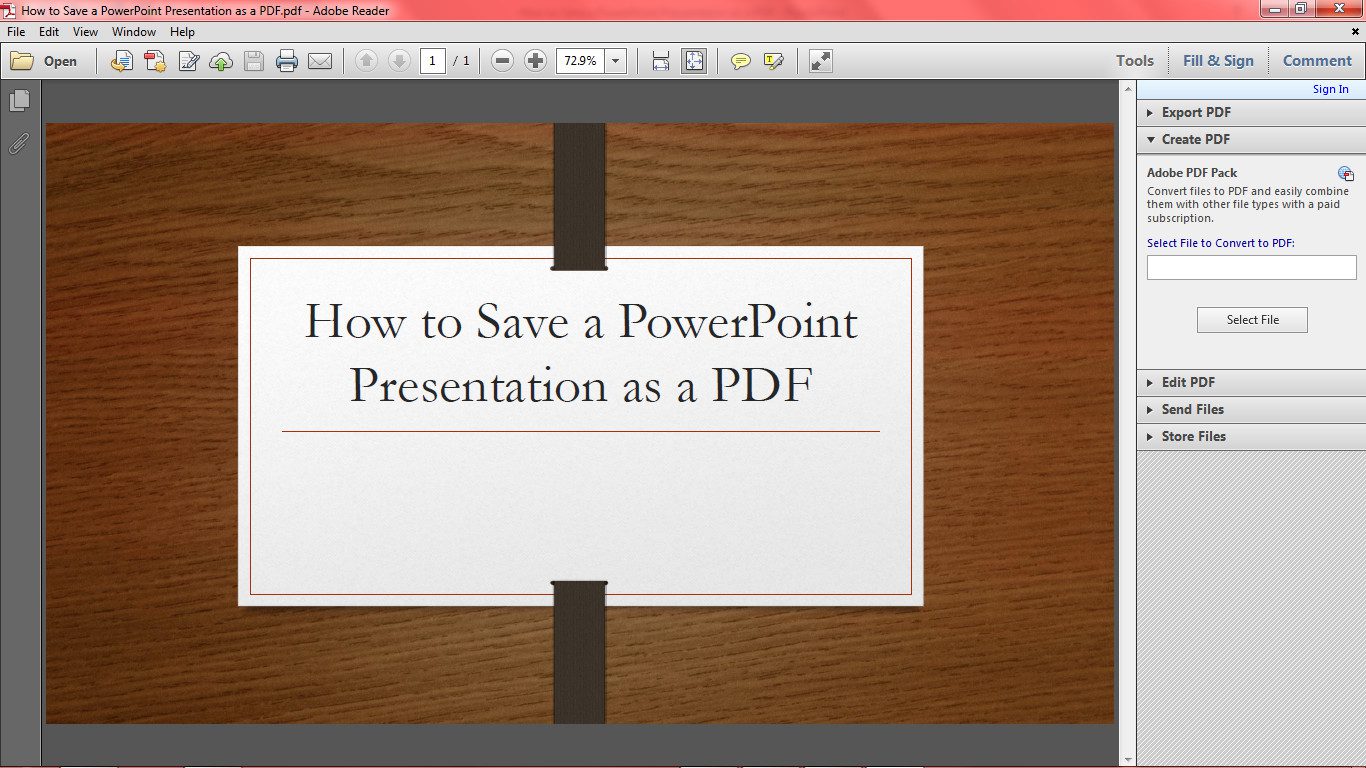Expand the Store Files section

coord(1251,436)
